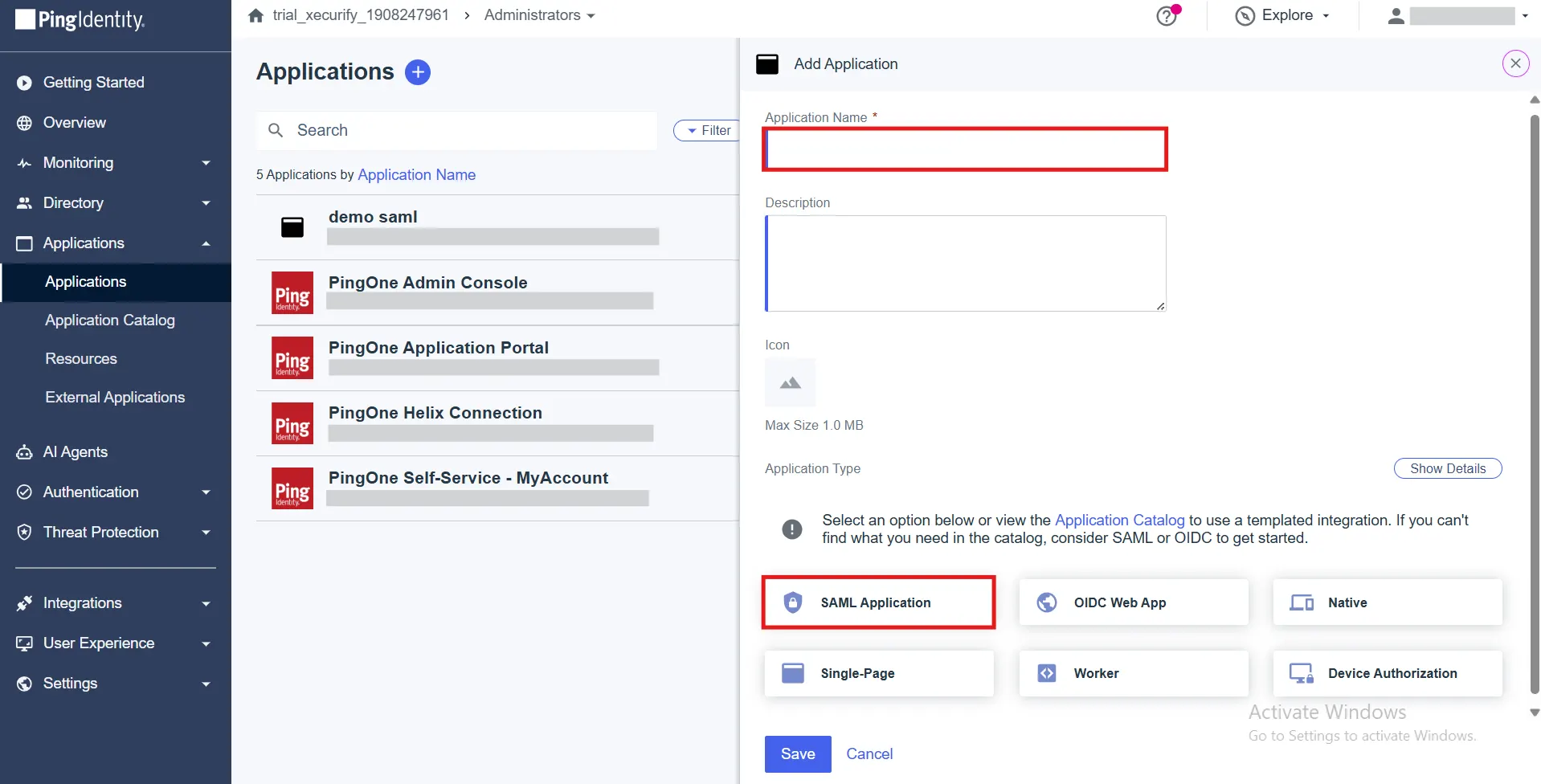The width and height of the screenshot is (1541, 784).
Task: Select the Native application type
Action: tap(1388, 602)
